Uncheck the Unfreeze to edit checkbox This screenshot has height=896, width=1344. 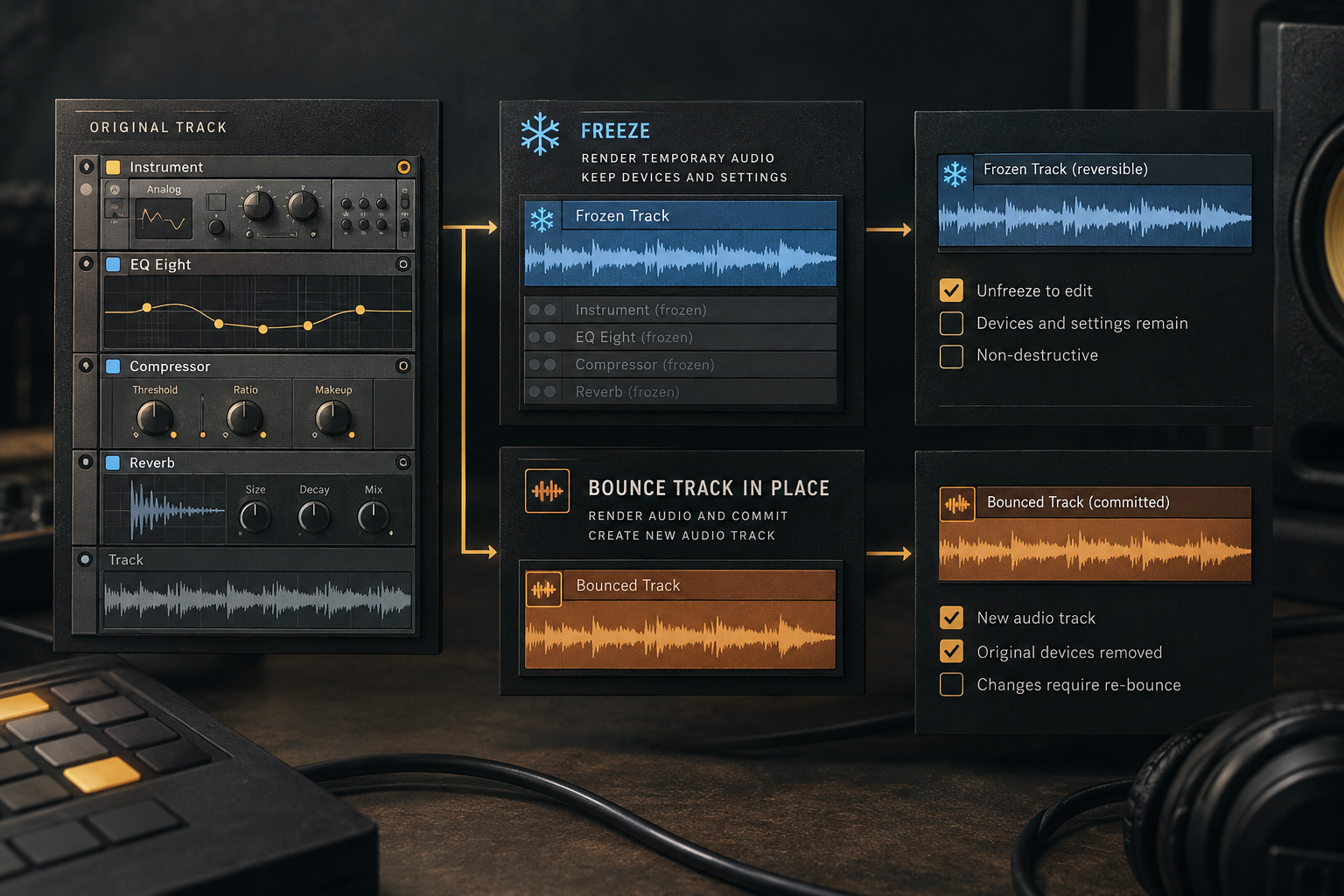(951, 290)
